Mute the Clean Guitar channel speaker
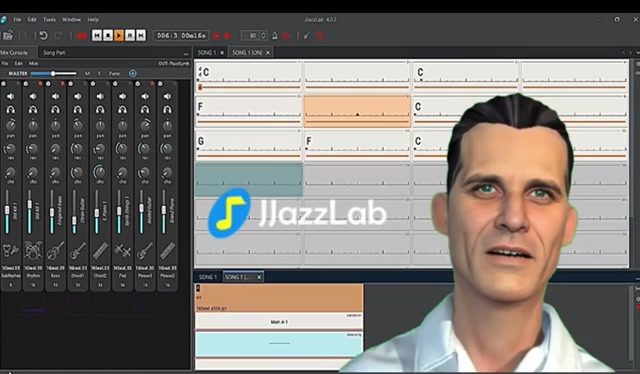The height and width of the screenshot is (374, 640). click(x=78, y=96)
